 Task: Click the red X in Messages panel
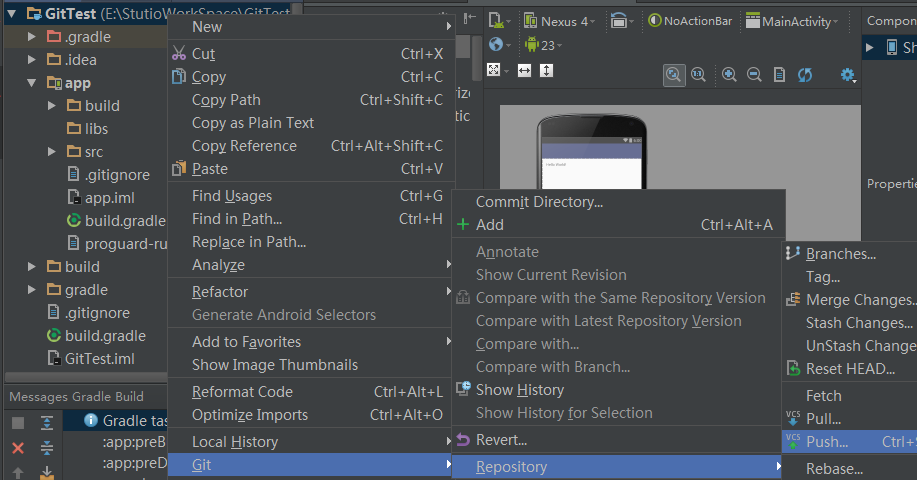tap(18, 447)
